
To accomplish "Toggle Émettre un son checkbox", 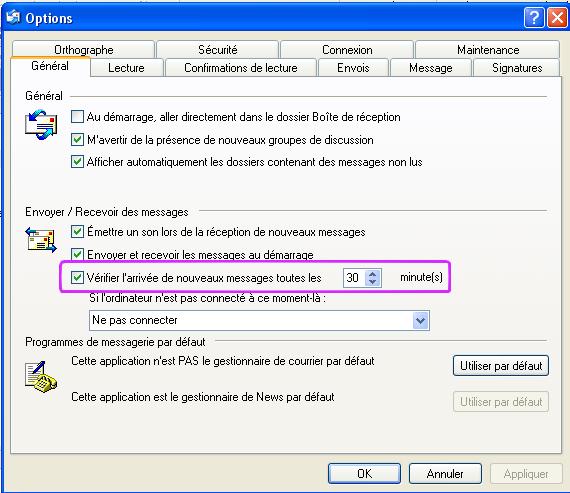I will coord(77,232).
